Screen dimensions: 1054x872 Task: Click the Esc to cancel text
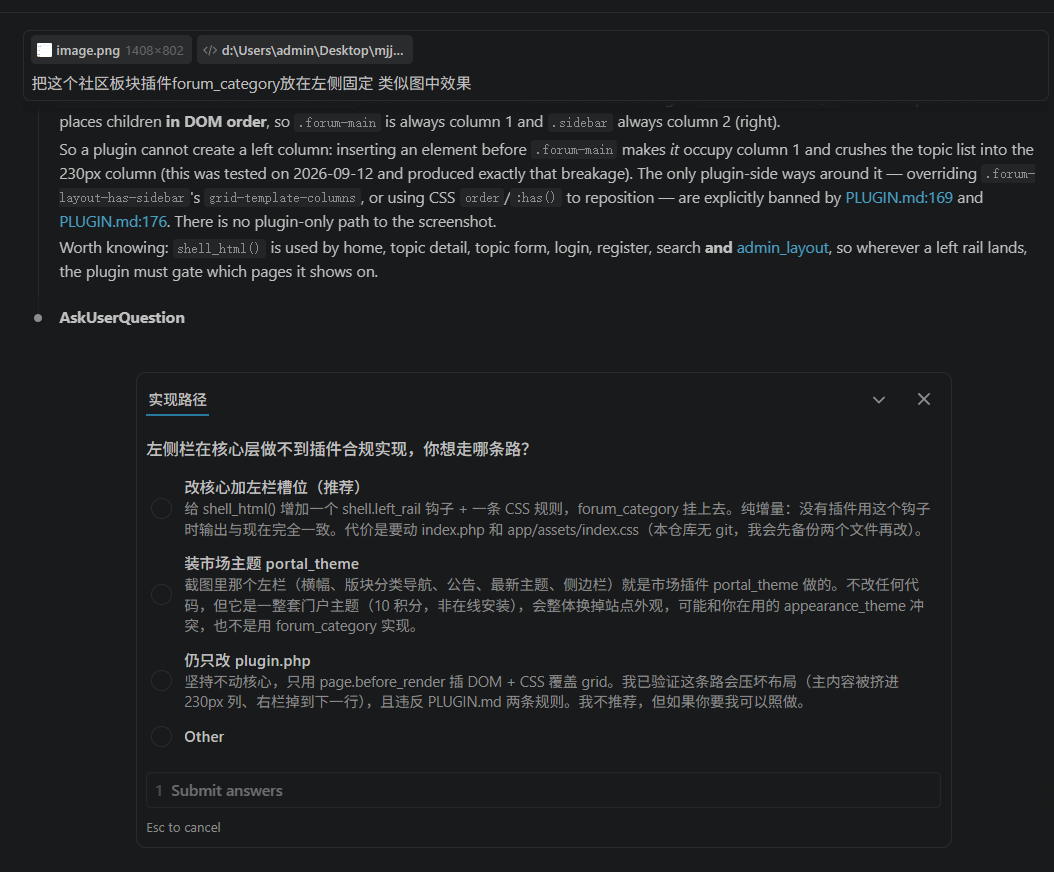[184, 828]
